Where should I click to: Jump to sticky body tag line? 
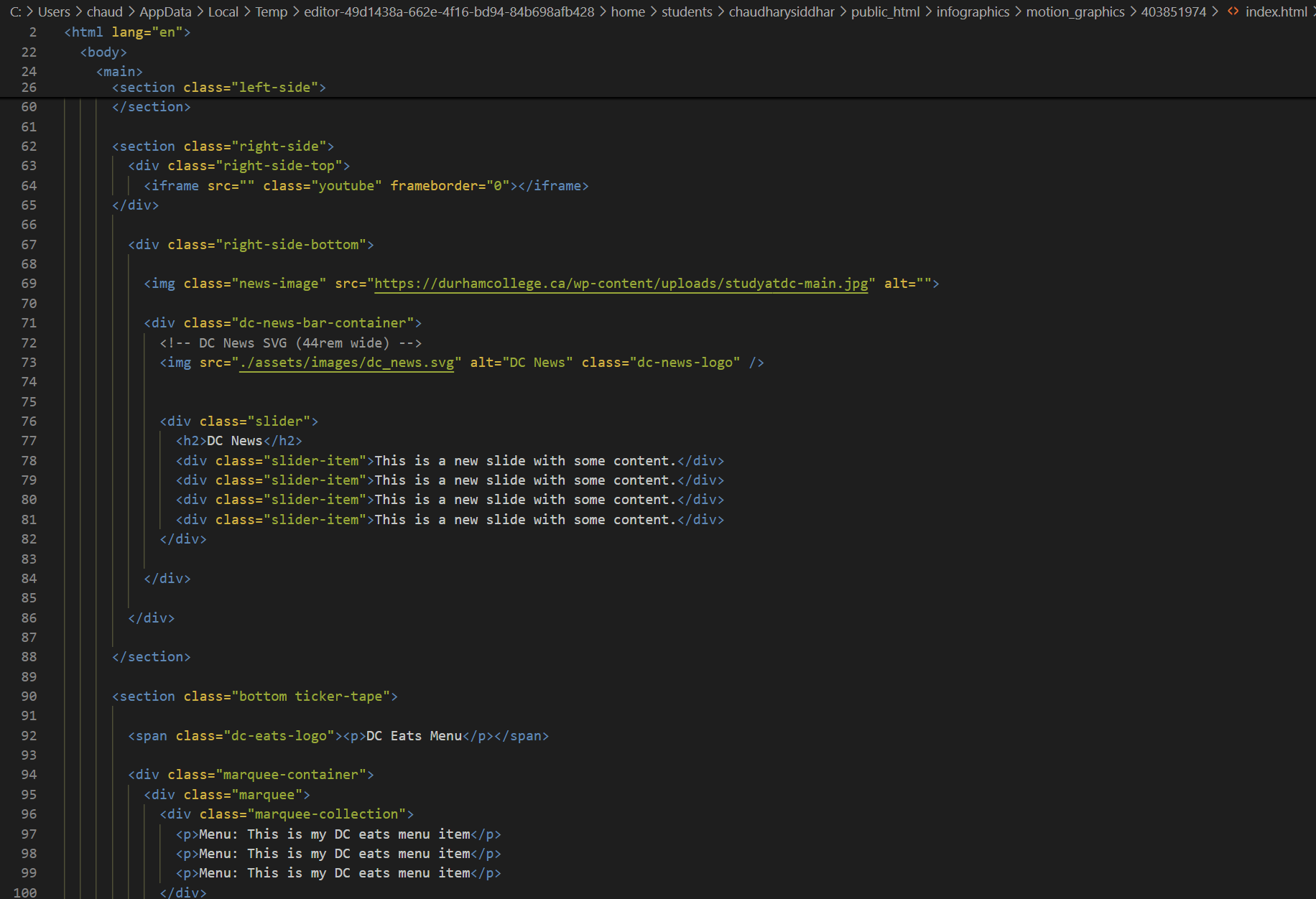tap(103, 52)
